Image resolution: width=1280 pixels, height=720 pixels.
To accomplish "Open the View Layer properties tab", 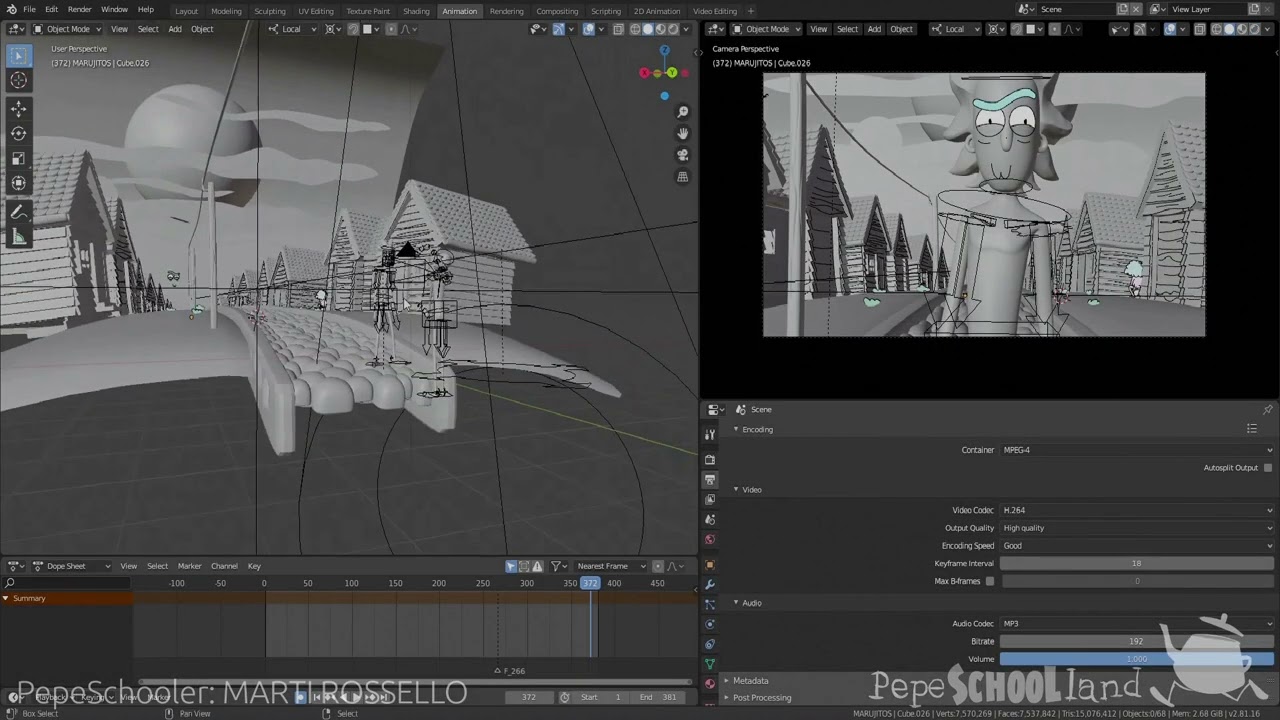I will point(710,499).
